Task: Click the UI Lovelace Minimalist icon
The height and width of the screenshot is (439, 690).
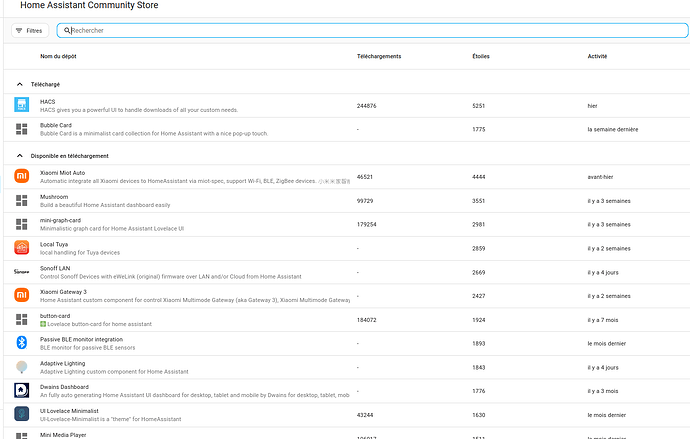Action: point(22,414)
